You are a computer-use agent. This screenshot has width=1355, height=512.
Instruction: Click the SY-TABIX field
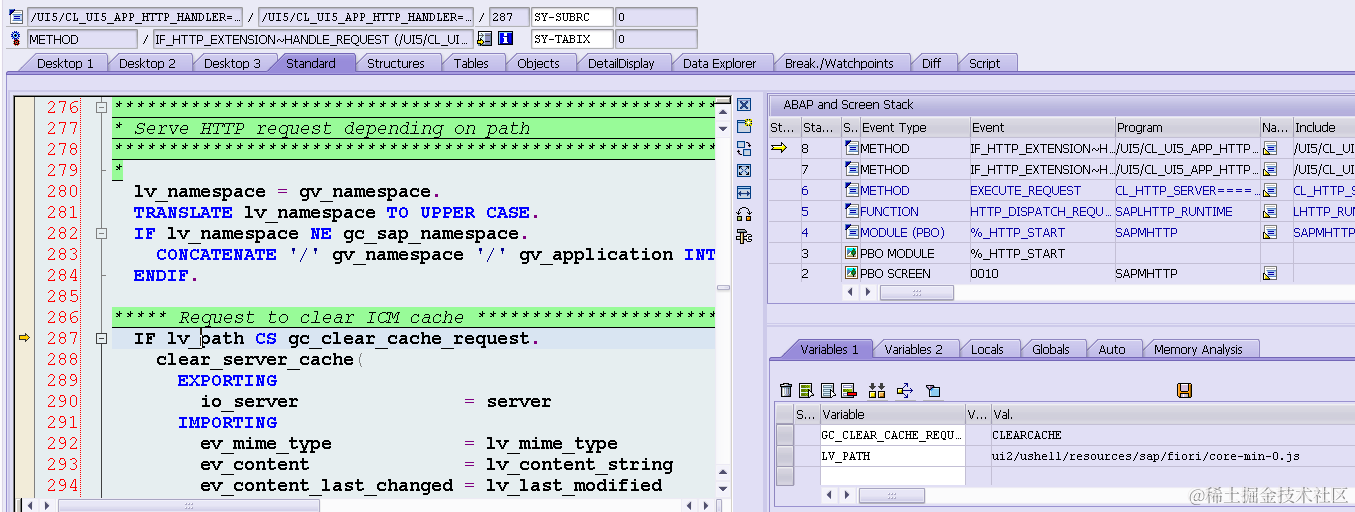(x=572, y=39)
